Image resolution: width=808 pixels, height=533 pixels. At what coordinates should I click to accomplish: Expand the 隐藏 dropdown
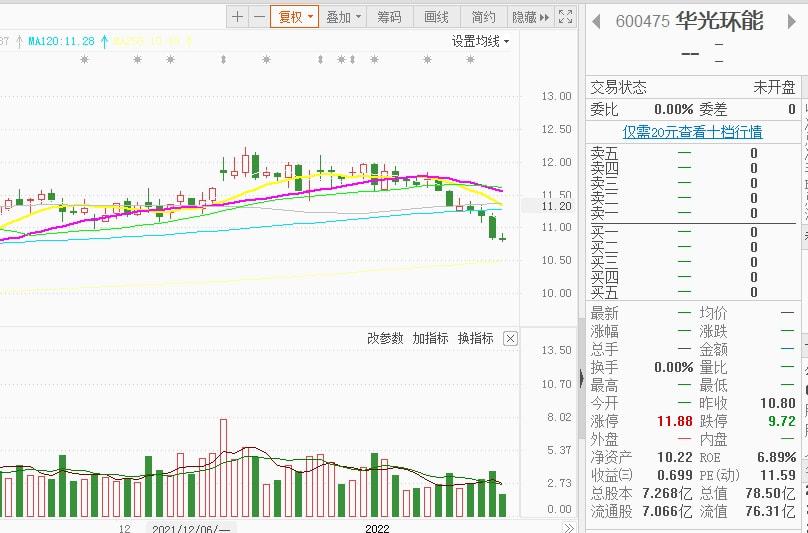[530, 17]
